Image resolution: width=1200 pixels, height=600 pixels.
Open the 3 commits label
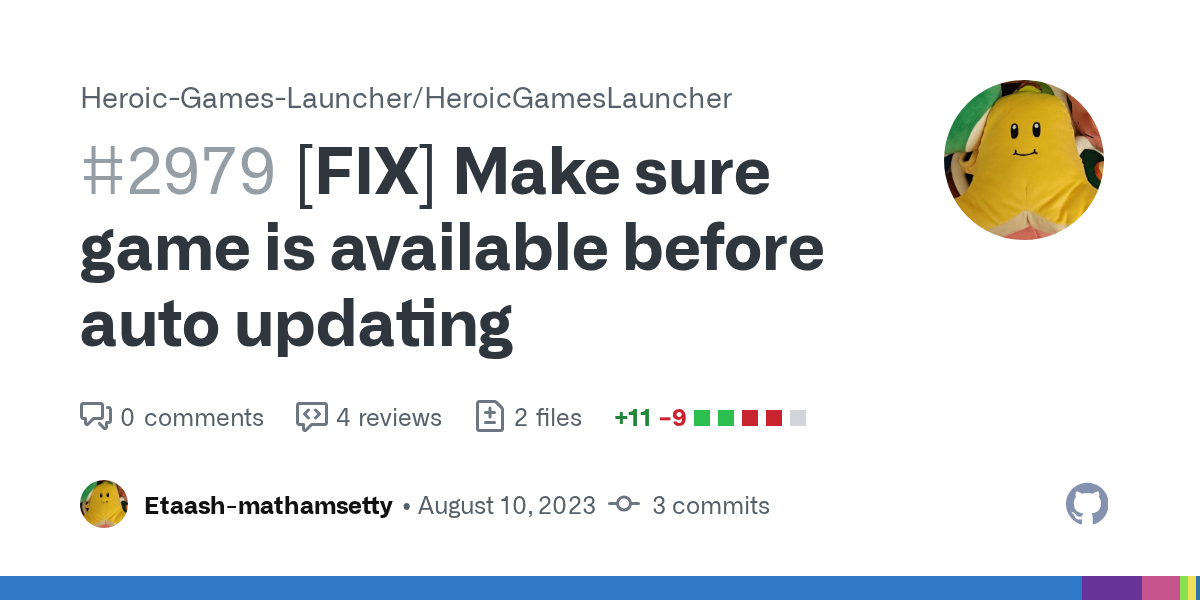coord(710,506)
